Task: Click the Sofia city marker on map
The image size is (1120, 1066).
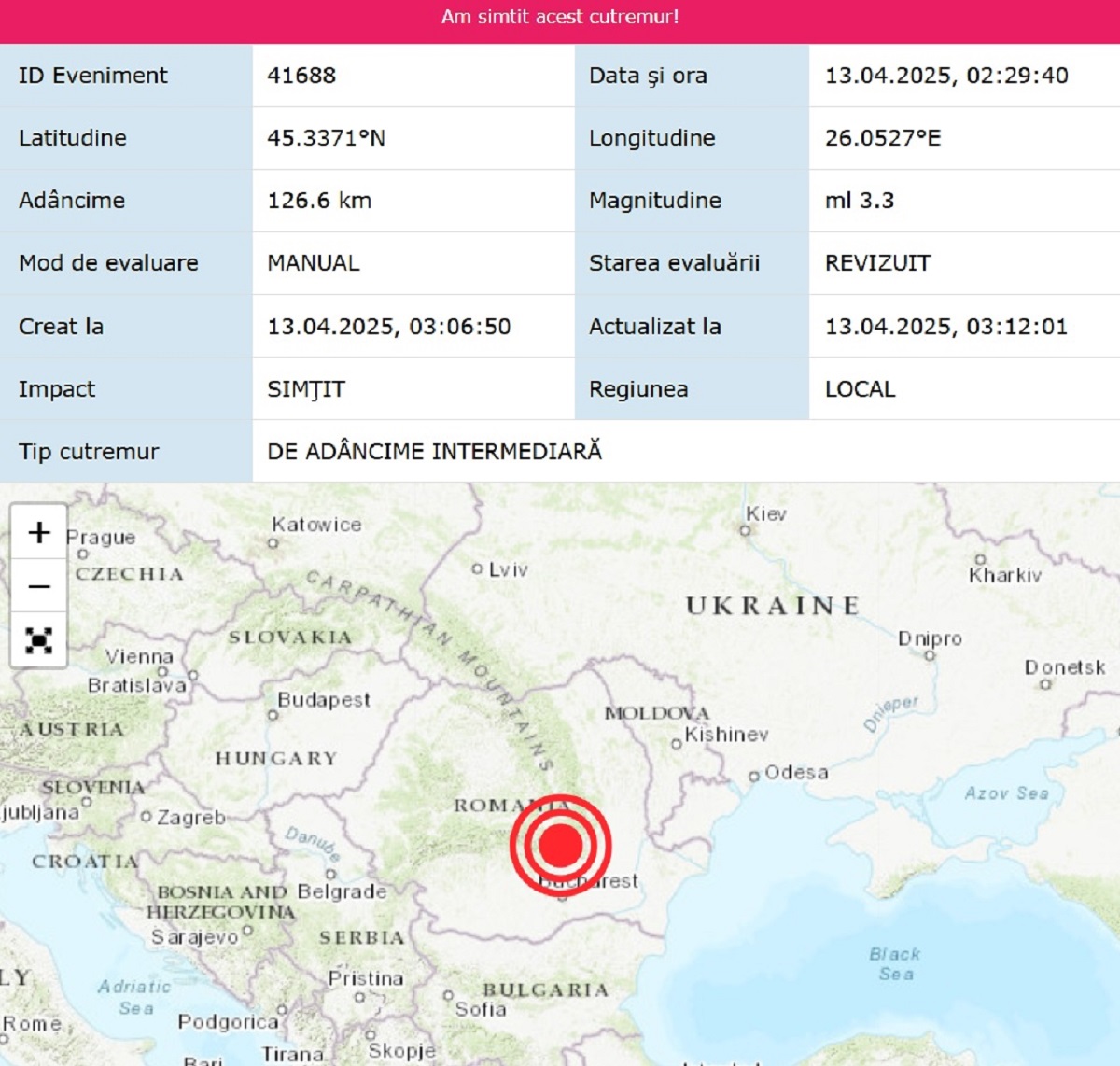Action: pos(448,996)
